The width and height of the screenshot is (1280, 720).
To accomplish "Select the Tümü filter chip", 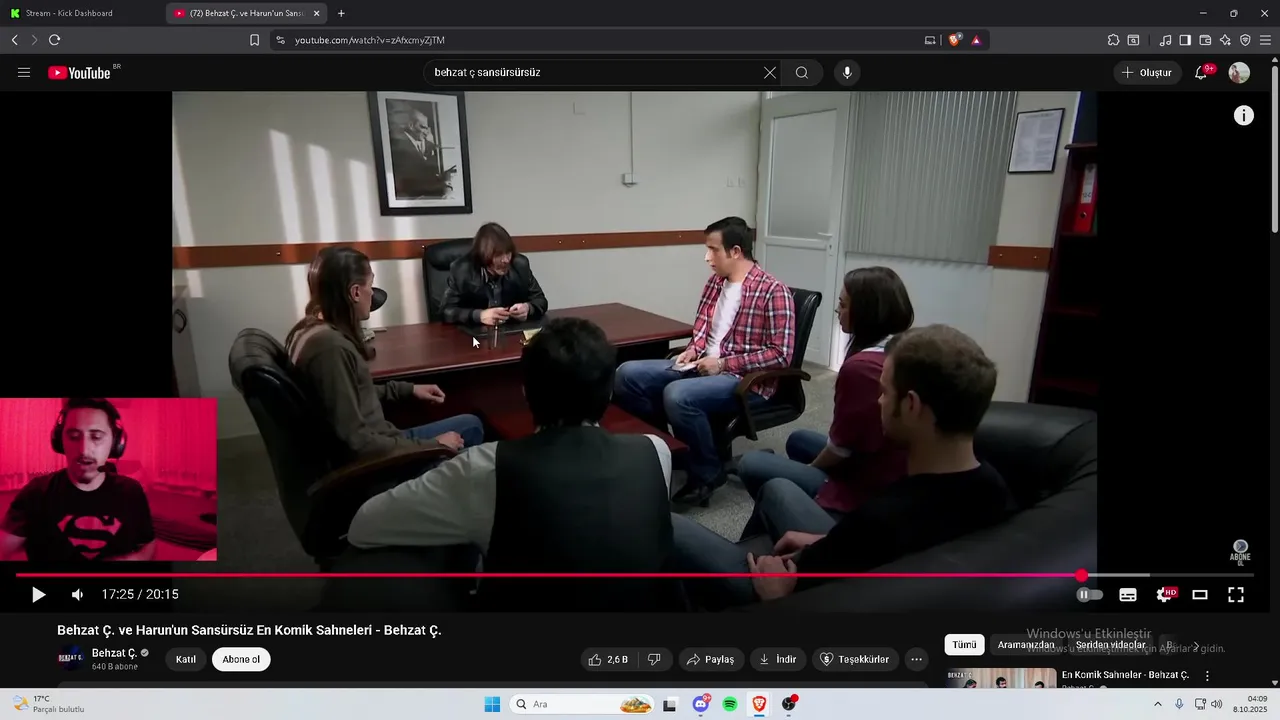I will (964, 645).
